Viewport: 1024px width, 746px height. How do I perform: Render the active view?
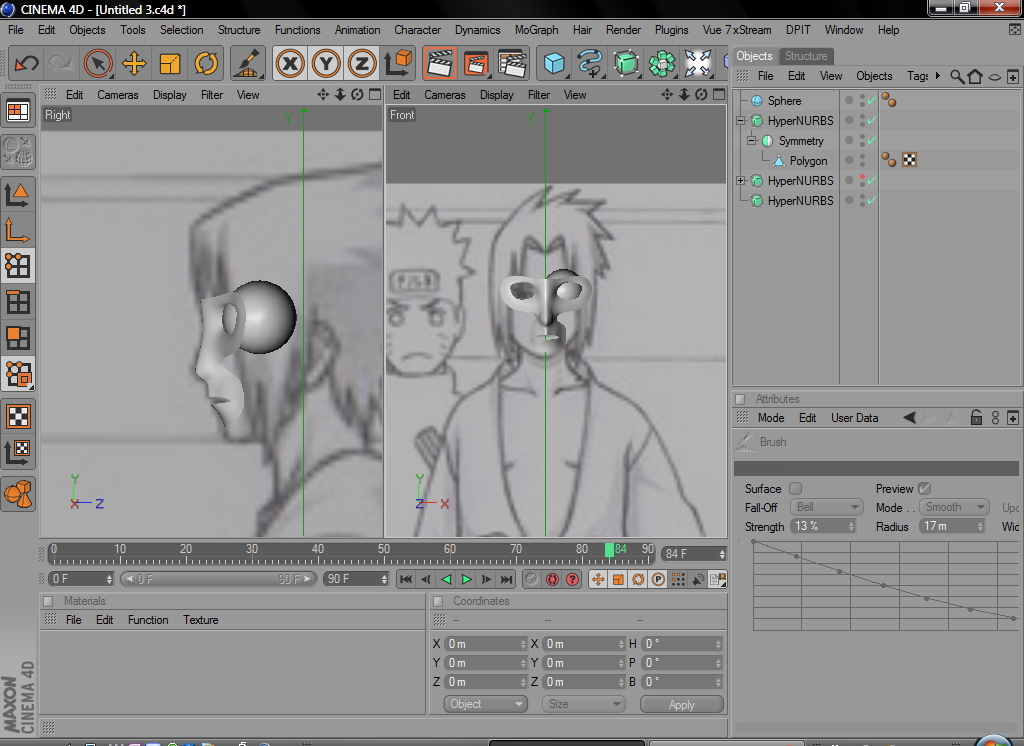tap(440, 63)
